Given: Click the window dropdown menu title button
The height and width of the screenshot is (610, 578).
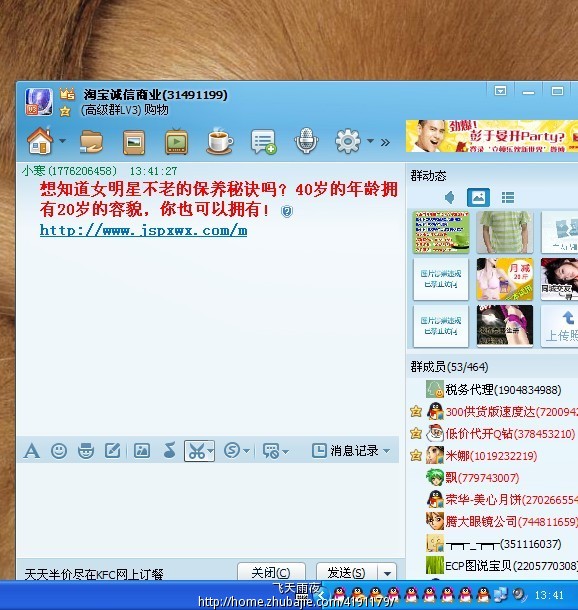Looking at the screenshot, I should point(500,91).
